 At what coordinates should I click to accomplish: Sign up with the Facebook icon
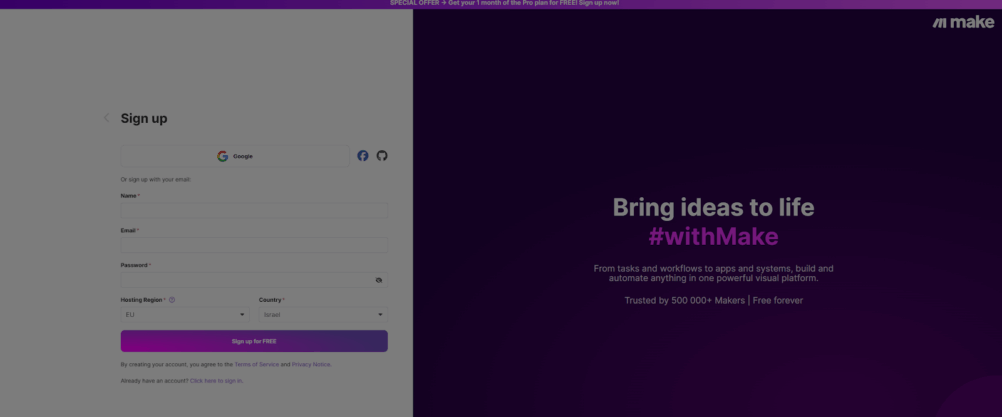point(363,156)
